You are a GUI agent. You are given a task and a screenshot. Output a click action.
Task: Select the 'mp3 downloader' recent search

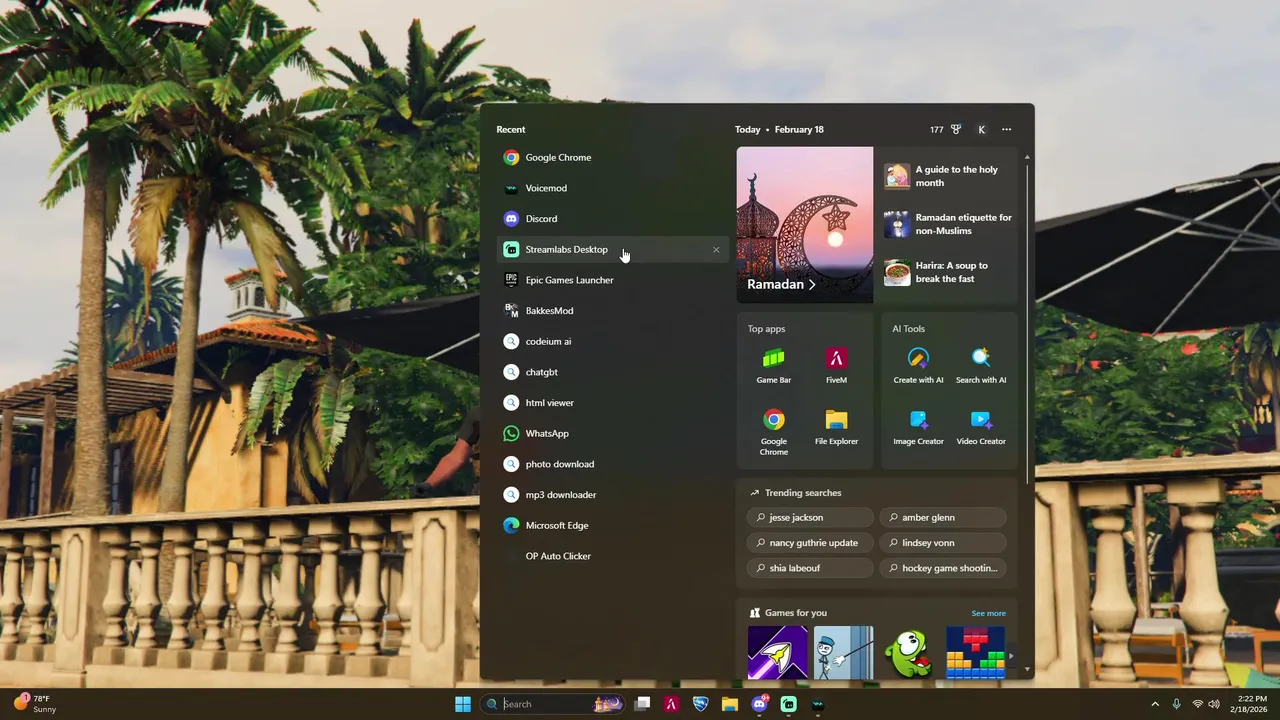click(x=611, y=495)
